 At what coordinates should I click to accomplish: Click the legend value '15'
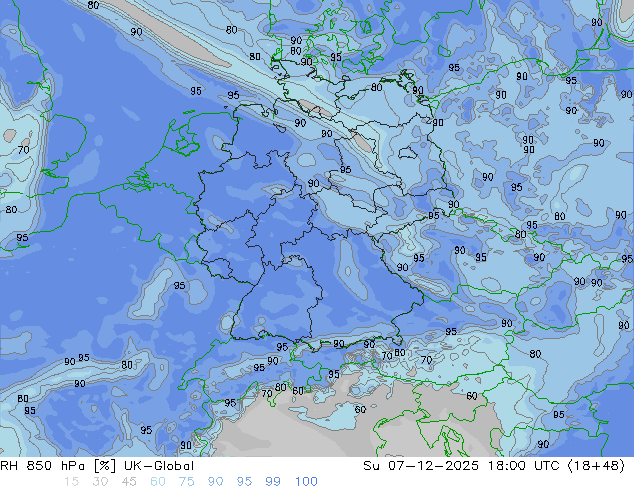72,482
